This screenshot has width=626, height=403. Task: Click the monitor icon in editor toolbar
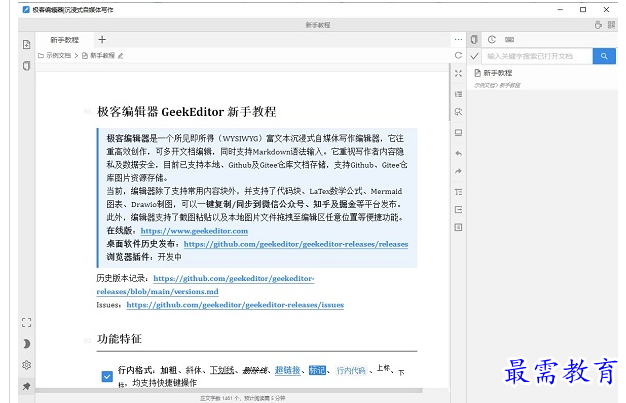[458, 133]
